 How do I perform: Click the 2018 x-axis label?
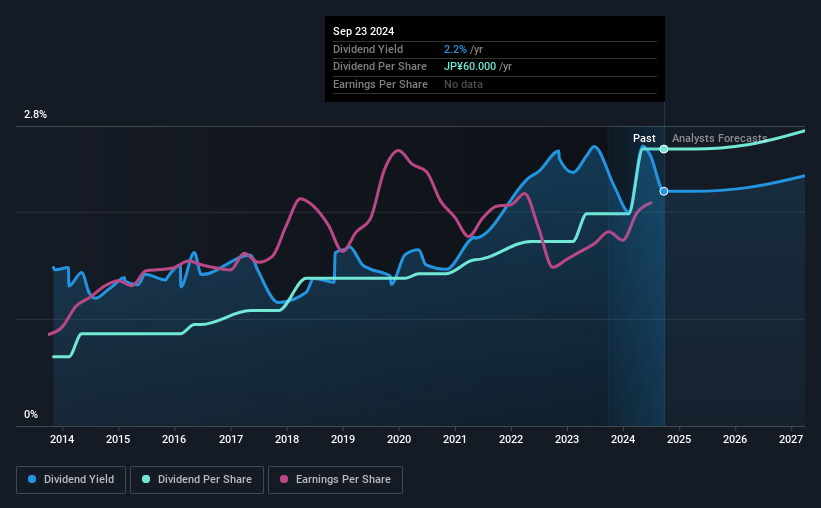click(x=287, y=439)
